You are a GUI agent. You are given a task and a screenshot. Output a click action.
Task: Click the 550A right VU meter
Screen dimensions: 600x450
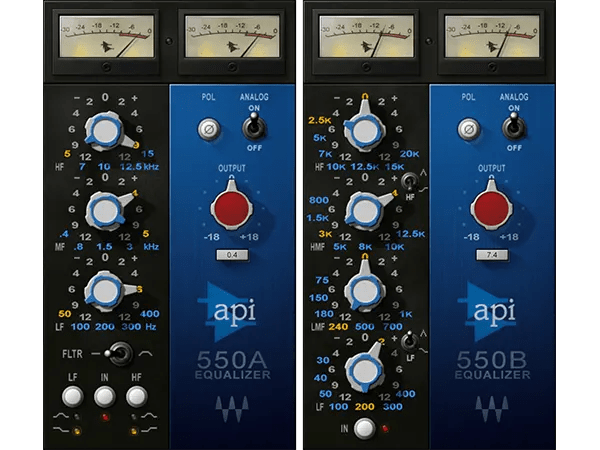[x=232, y=36]
